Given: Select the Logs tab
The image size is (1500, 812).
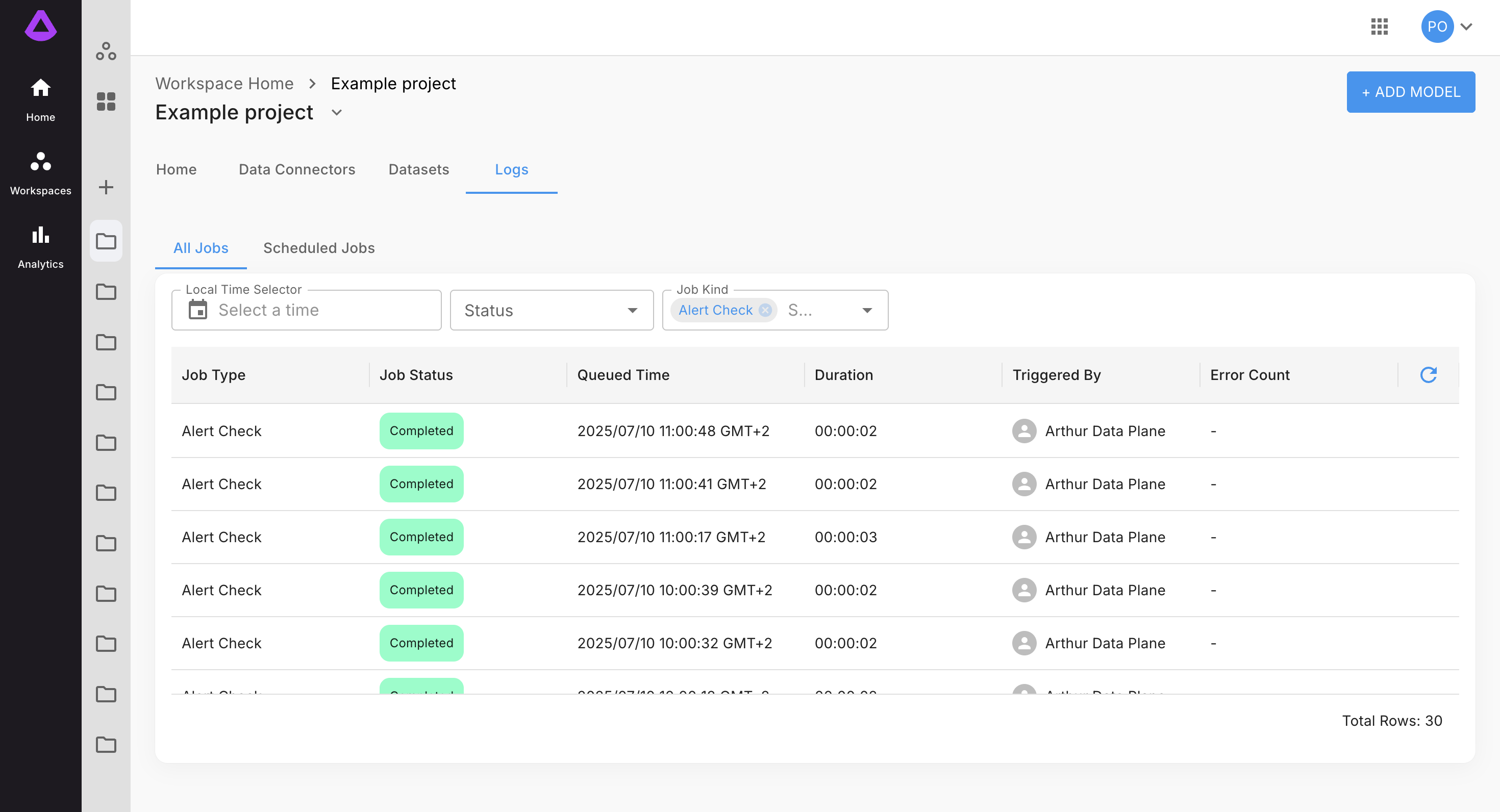Looking at the screenshot, I should [x=511, y=169].
